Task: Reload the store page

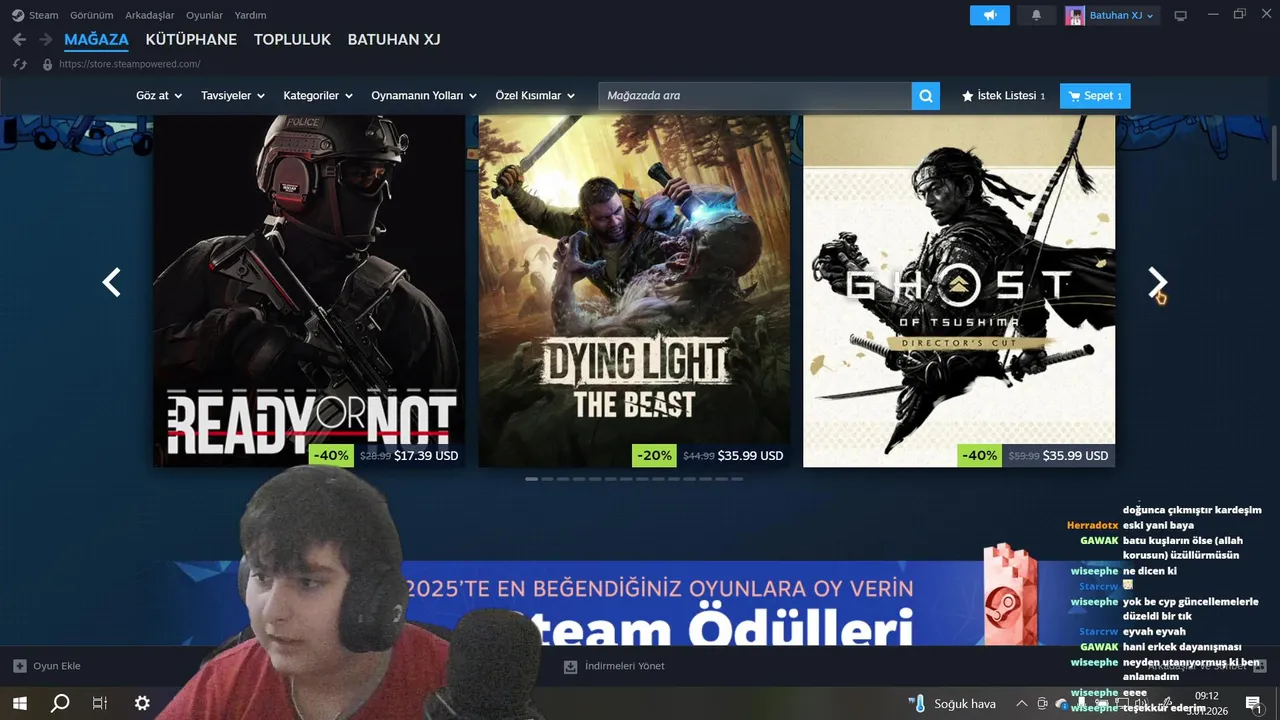Action: pyautogui.click(x=19, y=64)
